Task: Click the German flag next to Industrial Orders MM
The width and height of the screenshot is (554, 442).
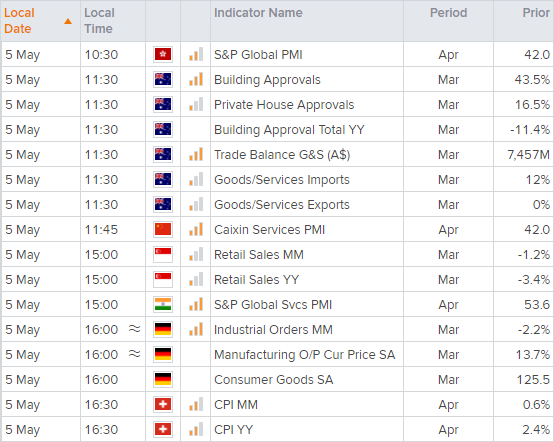Action: 163,329
